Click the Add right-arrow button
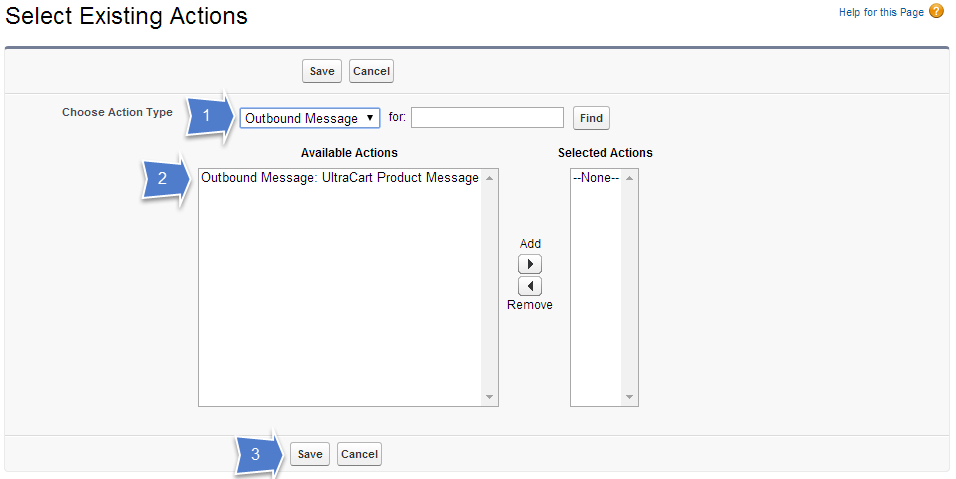 click(x=530, y=264)
